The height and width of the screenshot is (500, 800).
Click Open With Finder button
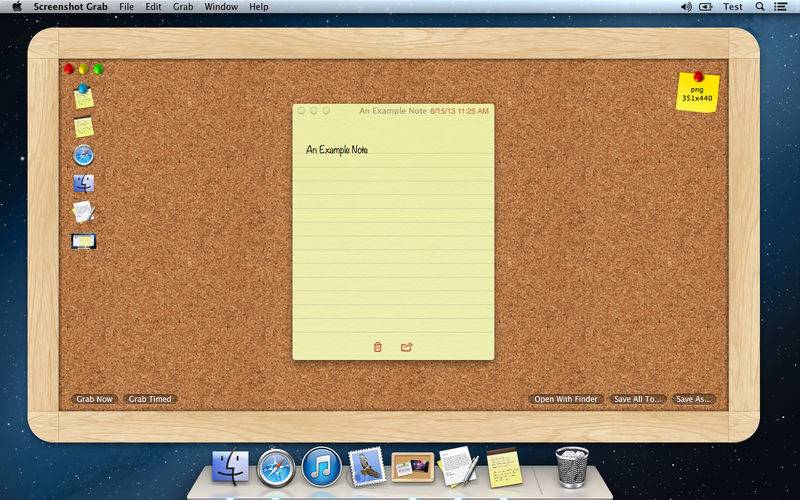coord(566,399)
